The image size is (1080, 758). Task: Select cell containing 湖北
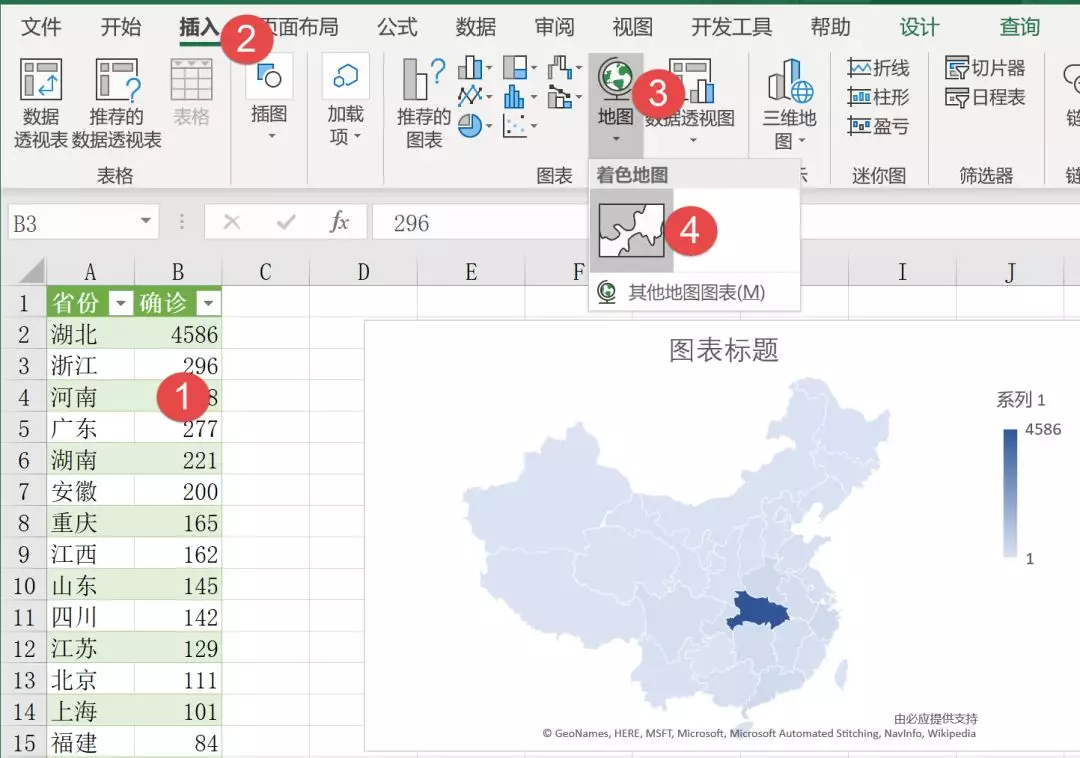(90, 334)
